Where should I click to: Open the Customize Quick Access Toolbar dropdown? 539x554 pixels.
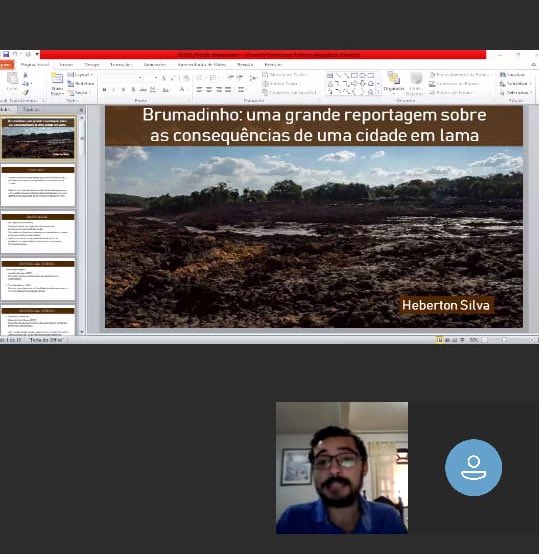pyautogui.click(x=37, y=54)
